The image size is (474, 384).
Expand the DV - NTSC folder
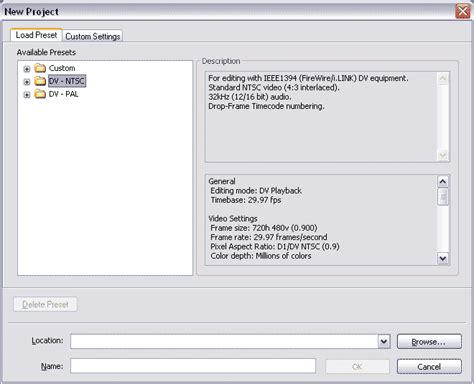tap(27, 82)
